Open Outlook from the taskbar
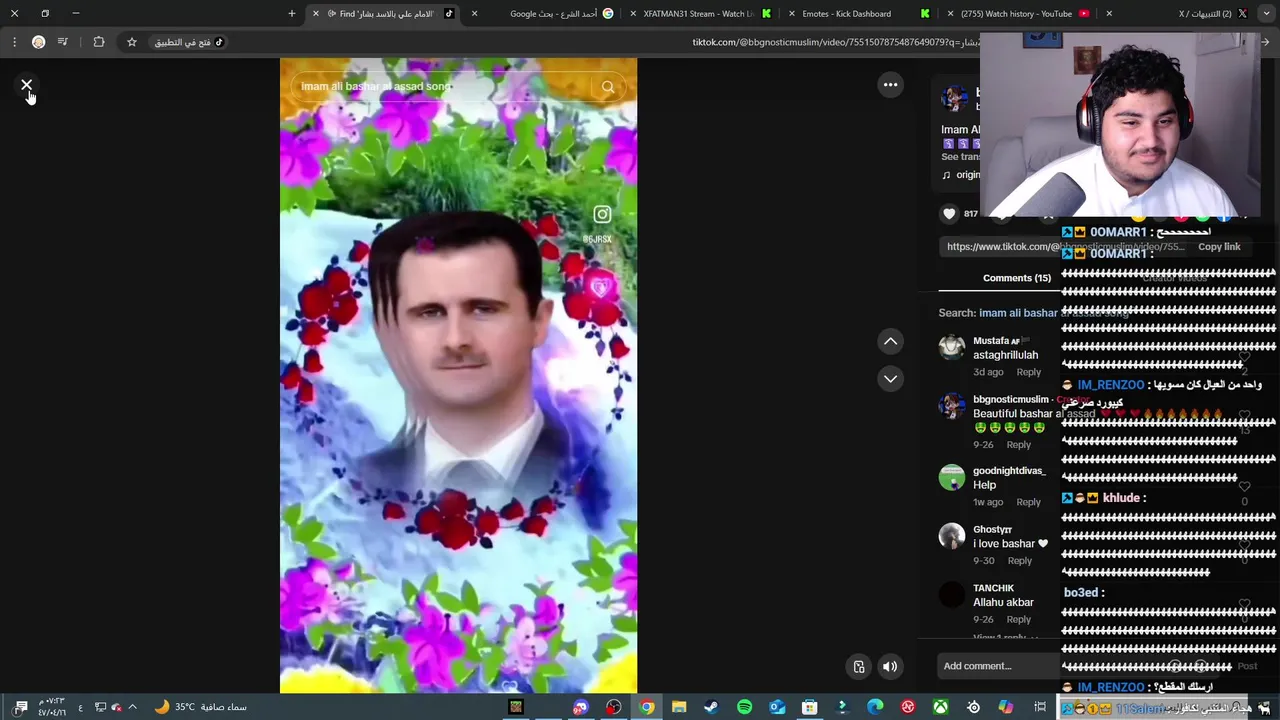Screen dimensions: 1280x720 [777, 707]
